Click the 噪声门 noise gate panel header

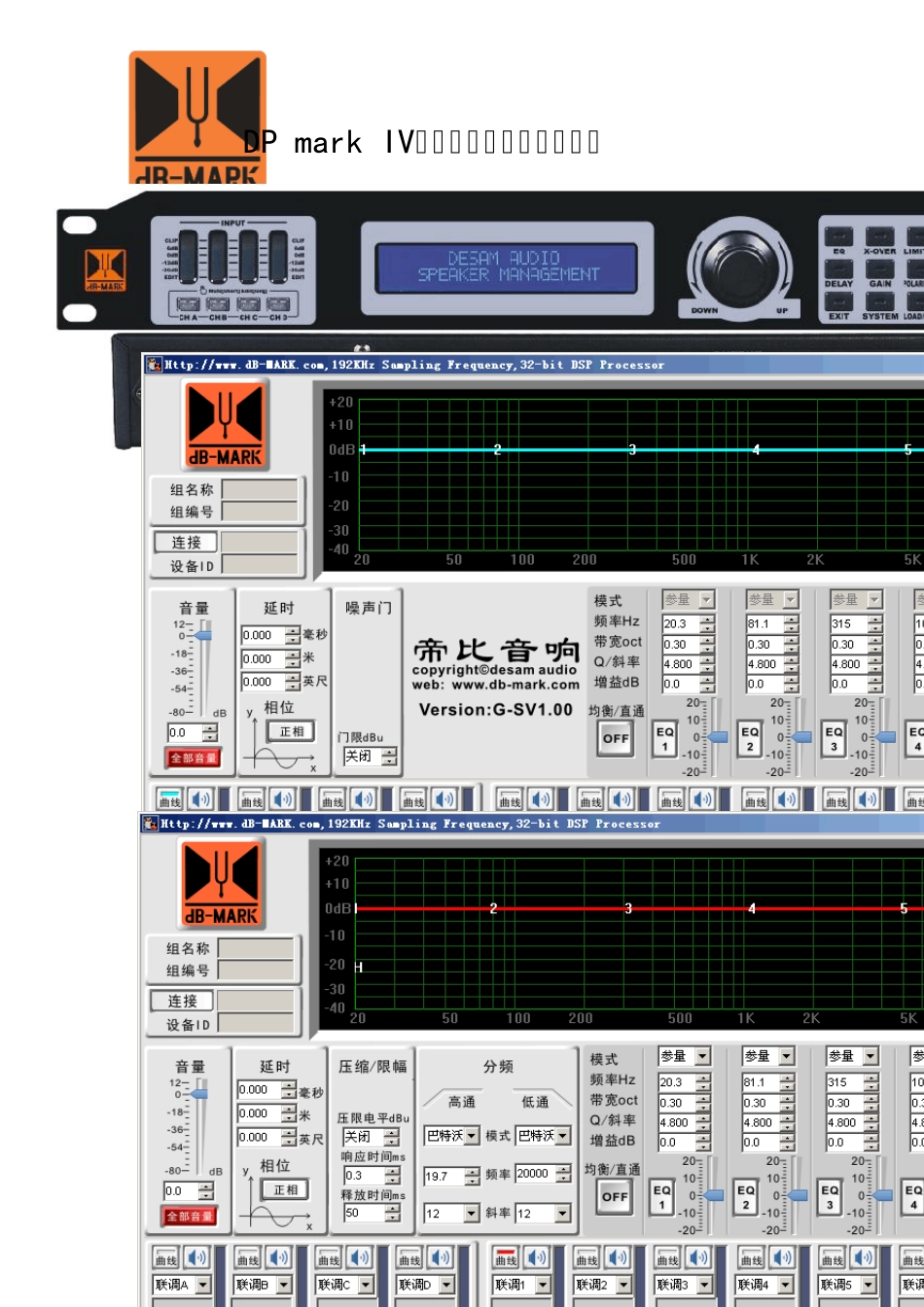pos(369,608)
